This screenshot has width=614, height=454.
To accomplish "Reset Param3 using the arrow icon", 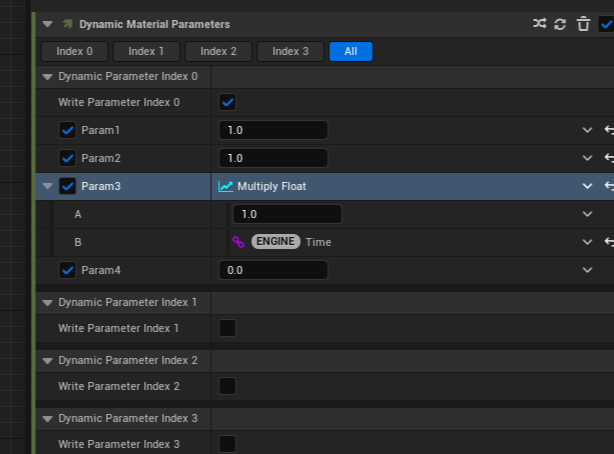I will click(608, 186).
